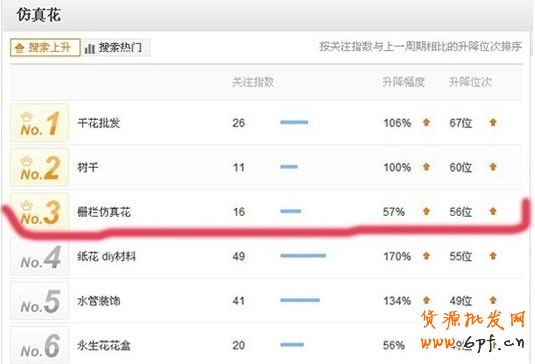Click the No.2 rank badge
Image resolution: width=535 pixels, height=364 pixels.
point(40,167)
